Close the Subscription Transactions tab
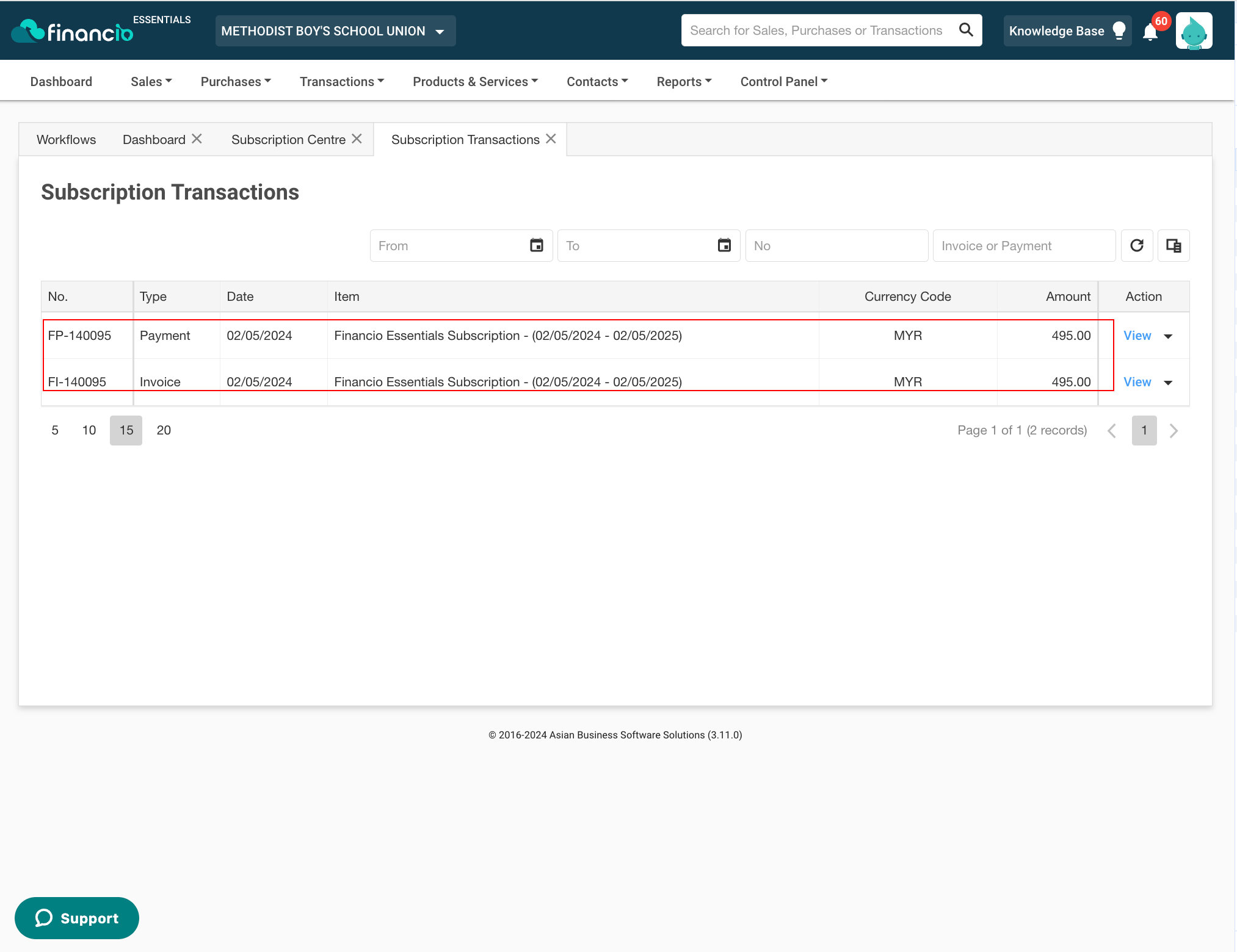This screenshot has width=1237, height=952. (551, 139)
